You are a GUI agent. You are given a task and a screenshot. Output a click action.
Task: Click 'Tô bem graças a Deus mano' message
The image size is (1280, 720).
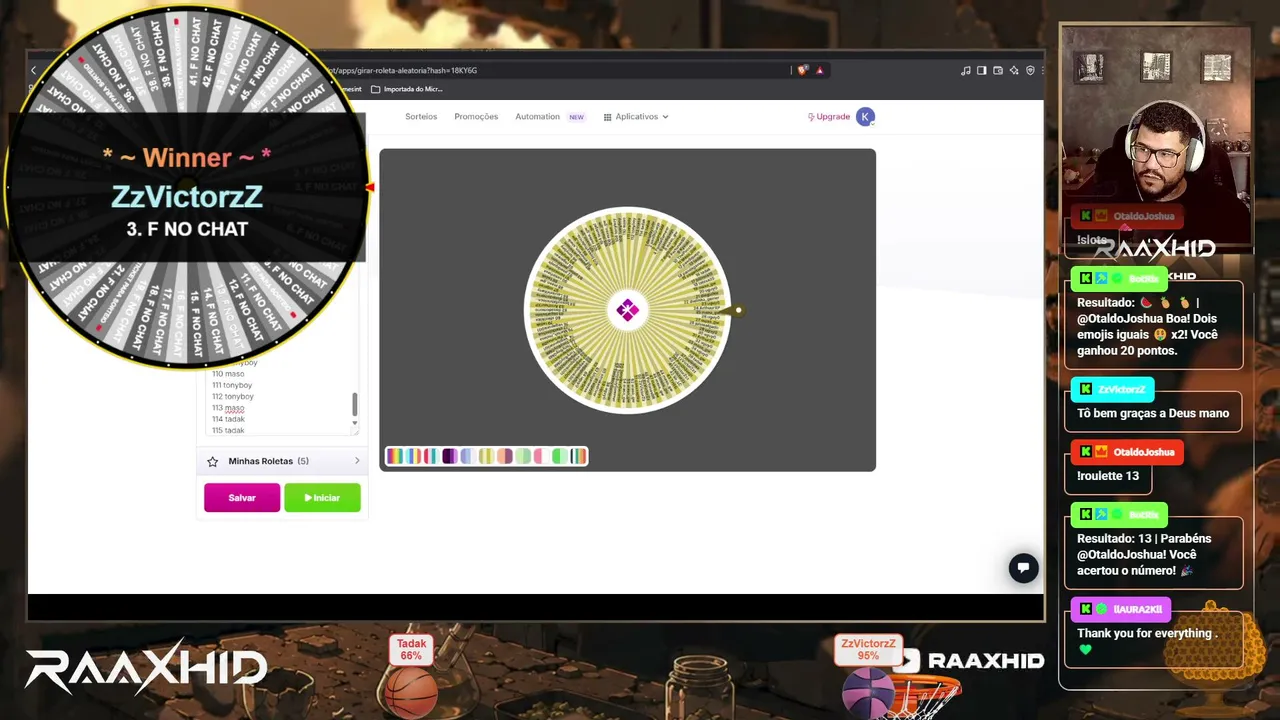point(1153,413)
